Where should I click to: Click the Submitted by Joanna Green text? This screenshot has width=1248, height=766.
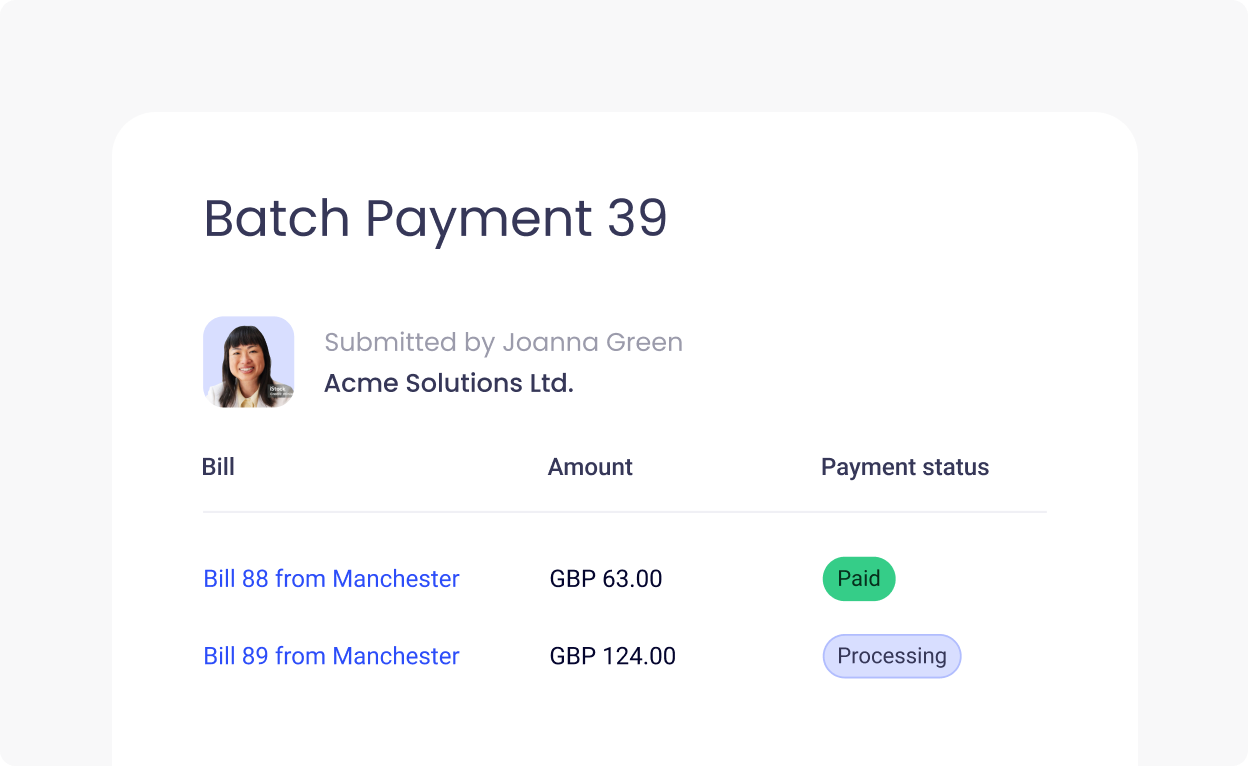tap(503, 342)
